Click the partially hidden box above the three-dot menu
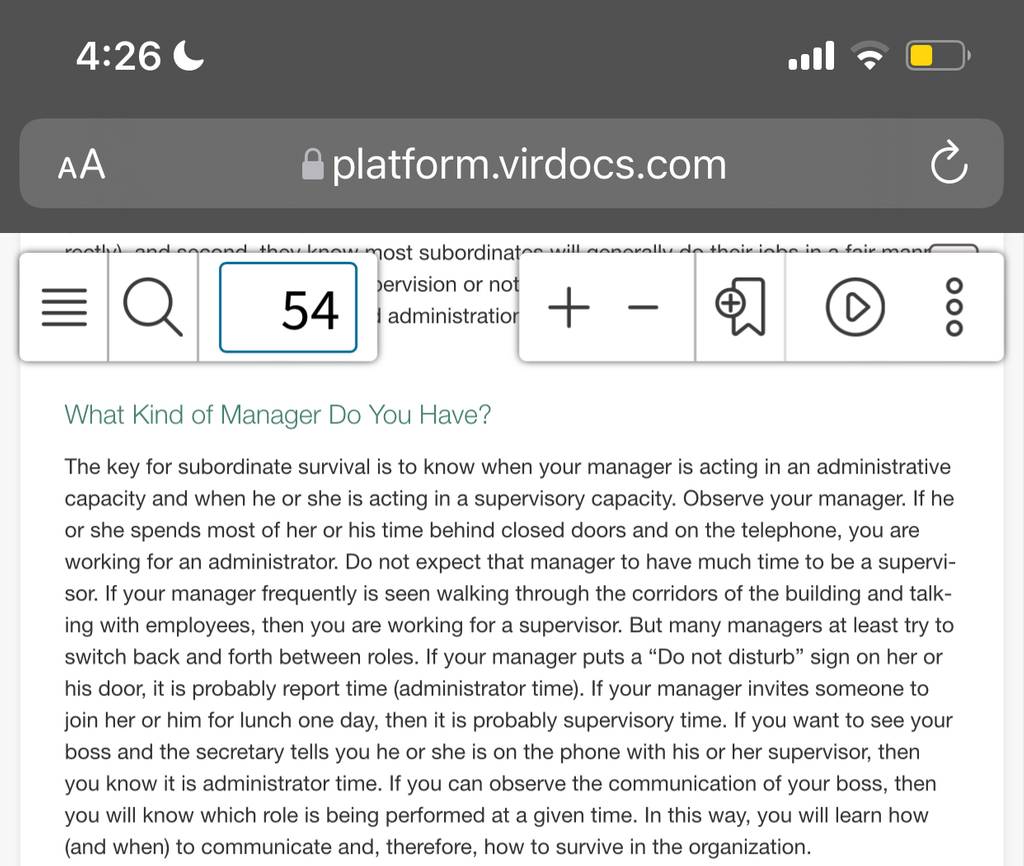 [x=953, y=249]
